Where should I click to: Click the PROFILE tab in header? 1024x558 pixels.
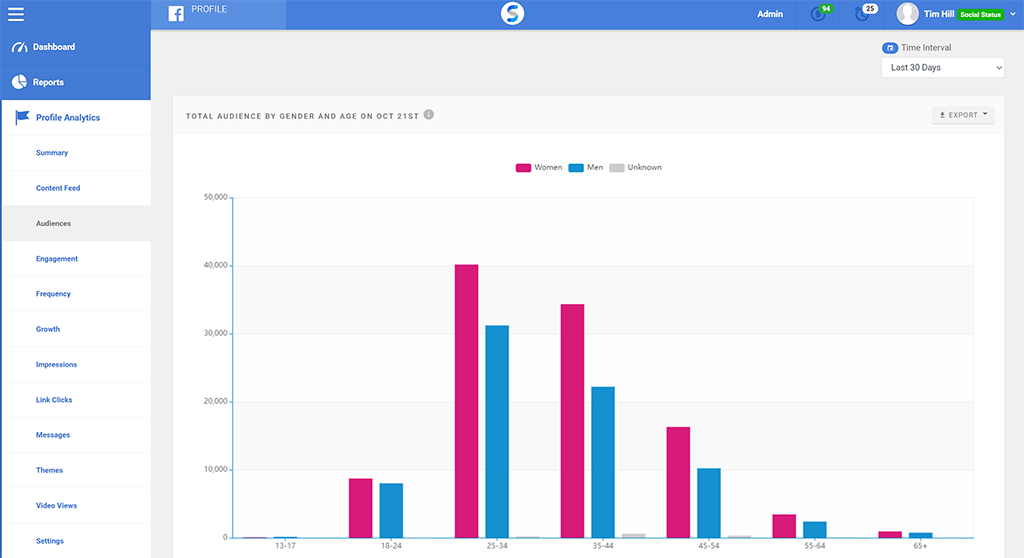[x=219, y=14]
